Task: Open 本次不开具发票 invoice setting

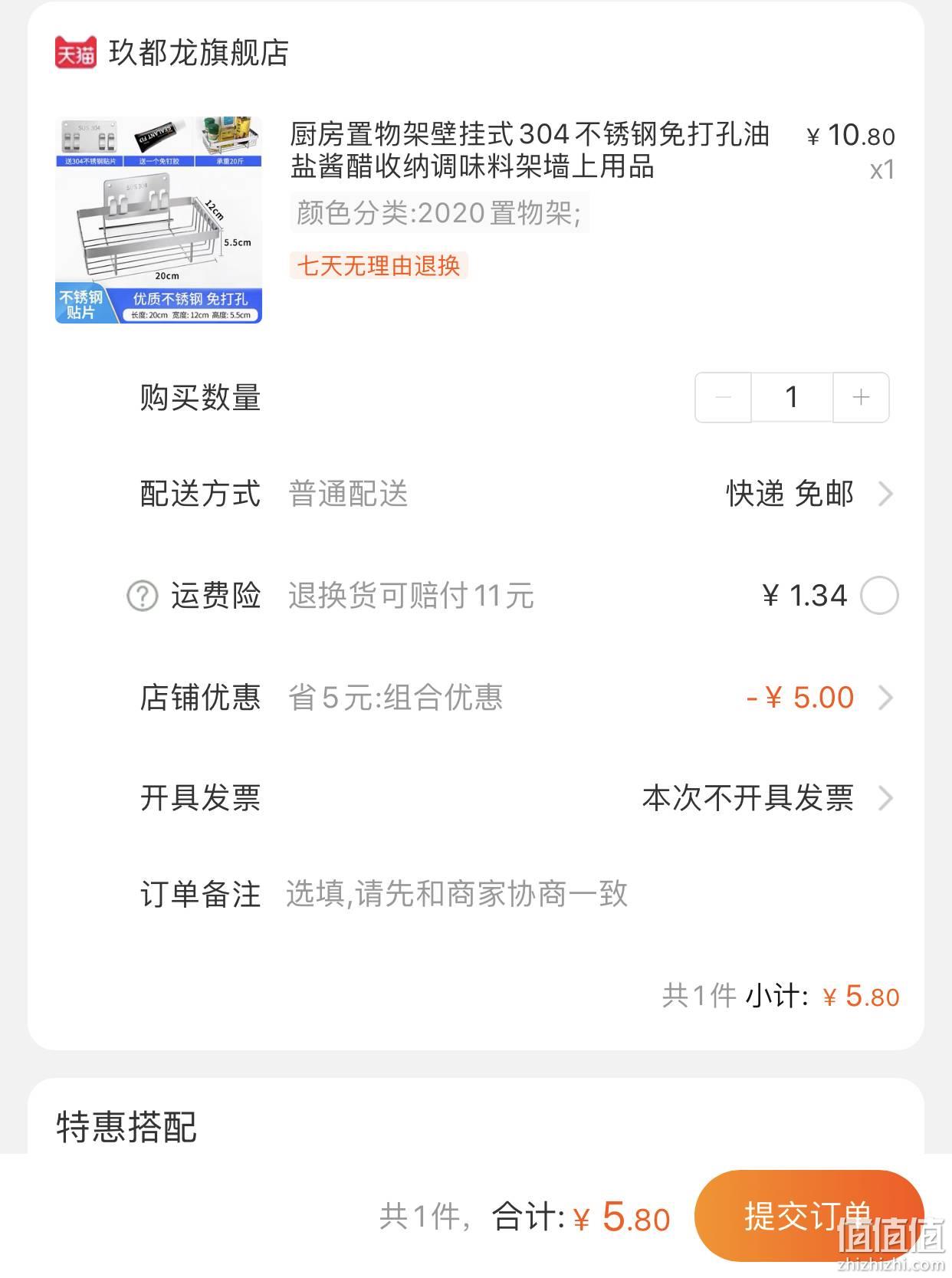Action: (x=747, y=799)
